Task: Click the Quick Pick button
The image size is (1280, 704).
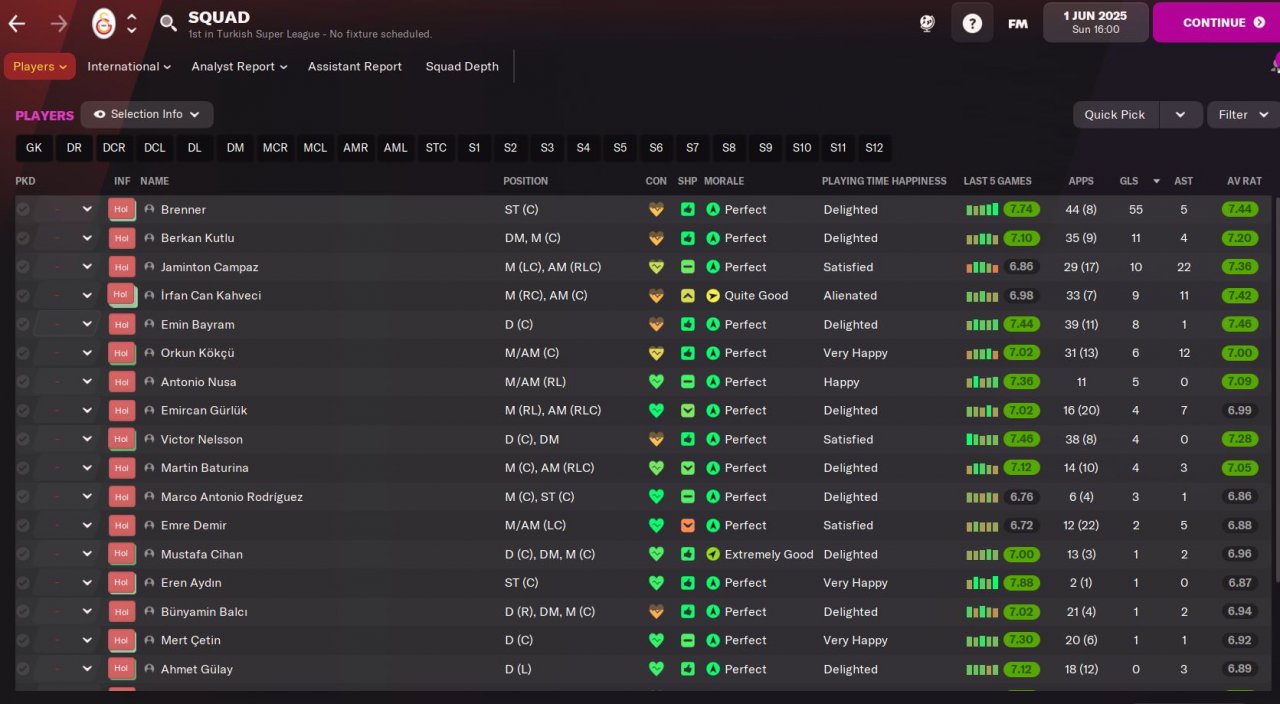Action: point(1116,115)
